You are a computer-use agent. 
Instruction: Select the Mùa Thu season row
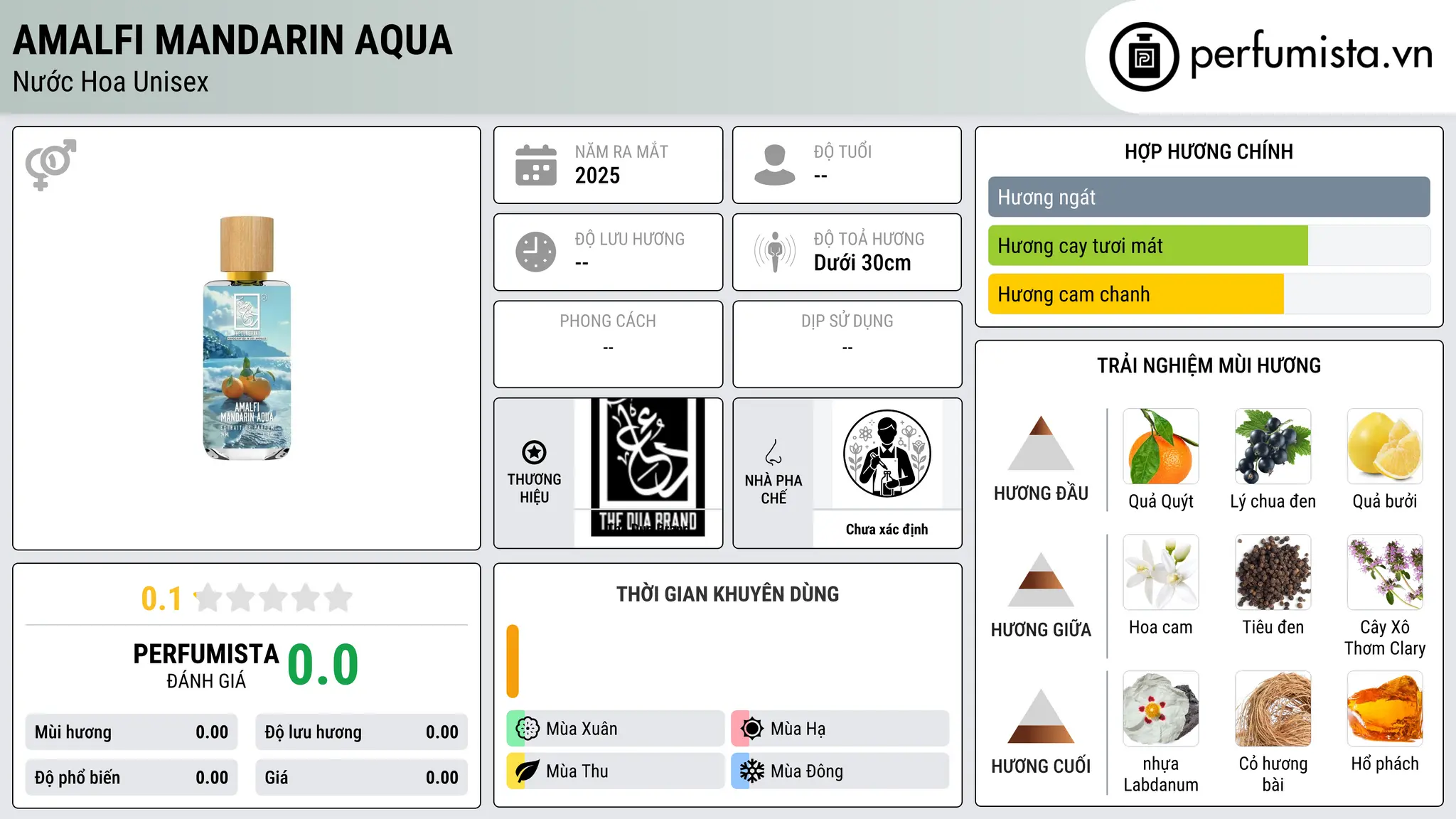[615, 771]
